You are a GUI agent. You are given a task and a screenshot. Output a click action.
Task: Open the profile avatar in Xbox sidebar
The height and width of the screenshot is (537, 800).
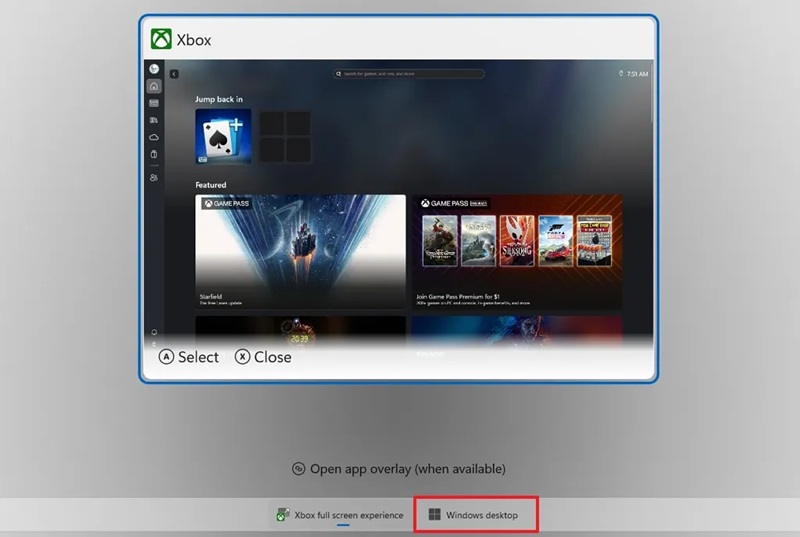(x=154, y=69)
